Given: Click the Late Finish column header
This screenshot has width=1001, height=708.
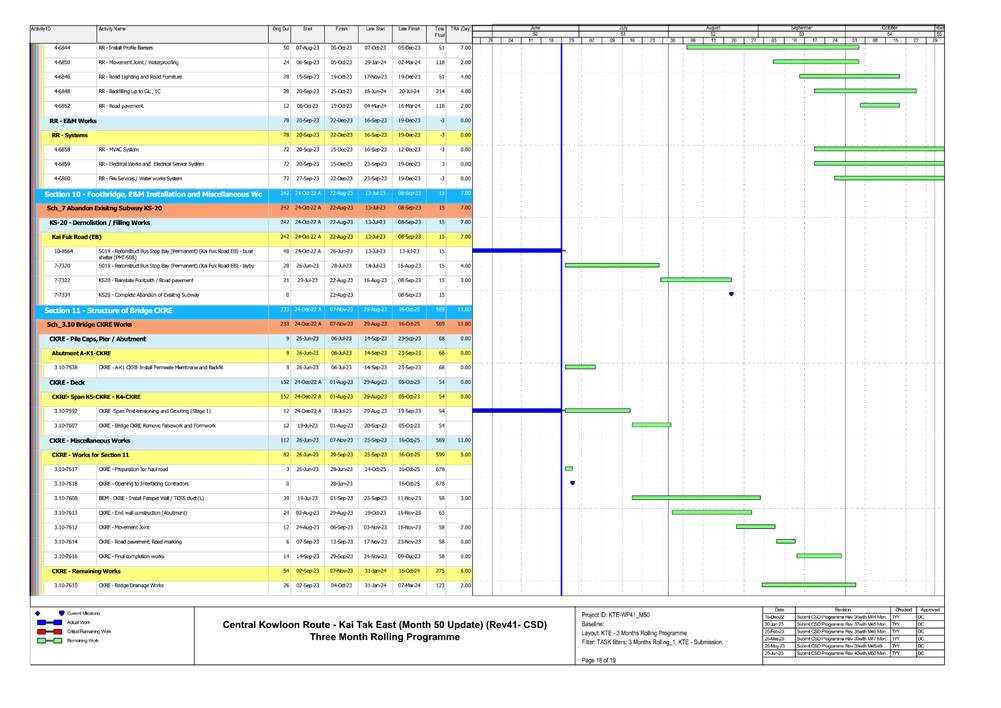Looking at the screenshot, I should click(x=408, y=31).
